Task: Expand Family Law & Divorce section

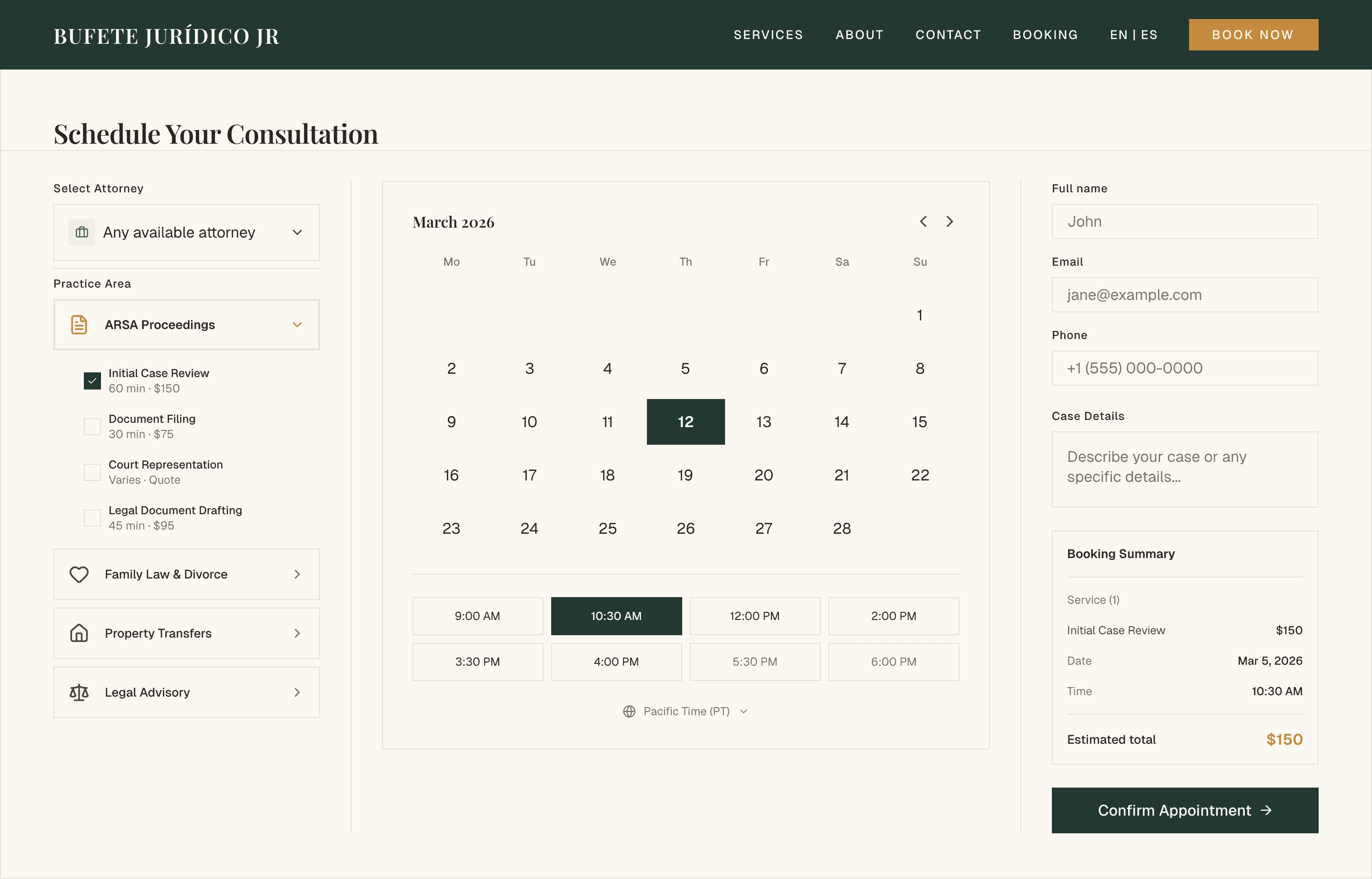Action: pyautogui.click(x=187, y=574)
